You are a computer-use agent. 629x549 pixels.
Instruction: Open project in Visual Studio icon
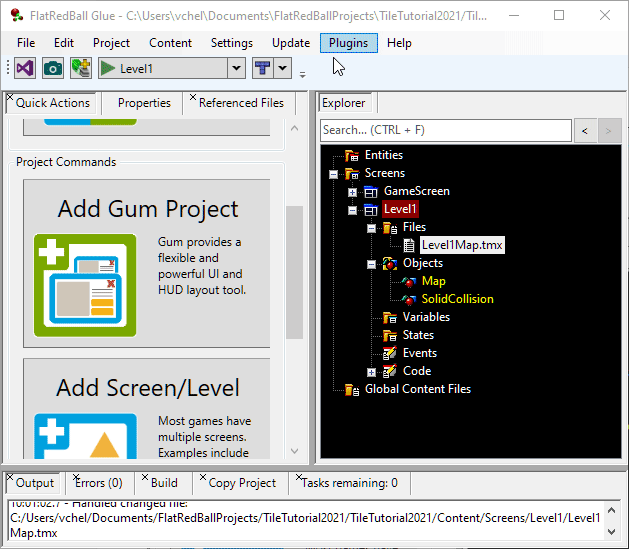[x=25, y=68]
